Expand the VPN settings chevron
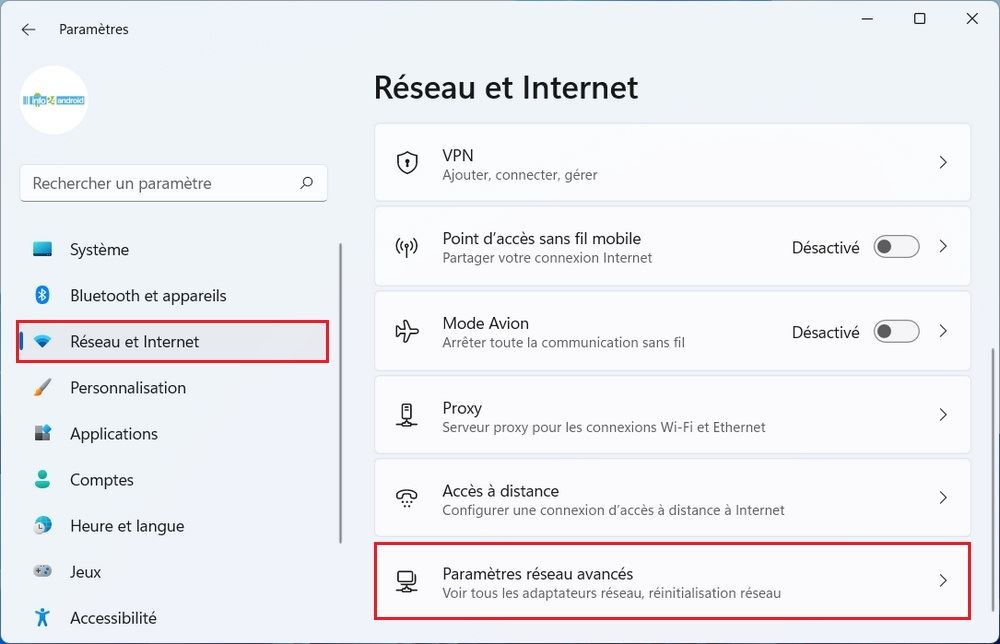Screen dimensions: 1000x644 (x=943, y=162)
